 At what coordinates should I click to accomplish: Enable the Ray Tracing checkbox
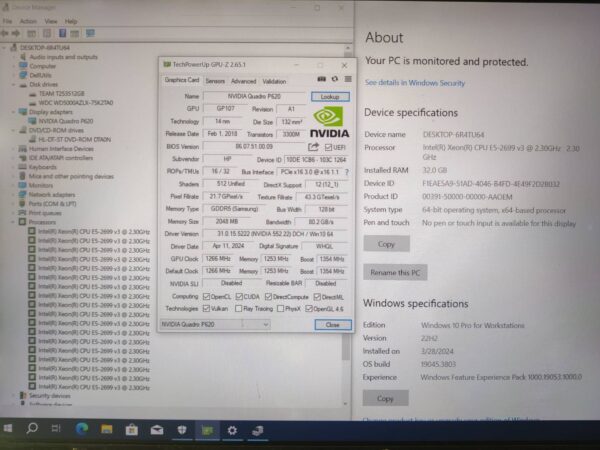click(x=239, y=308)
